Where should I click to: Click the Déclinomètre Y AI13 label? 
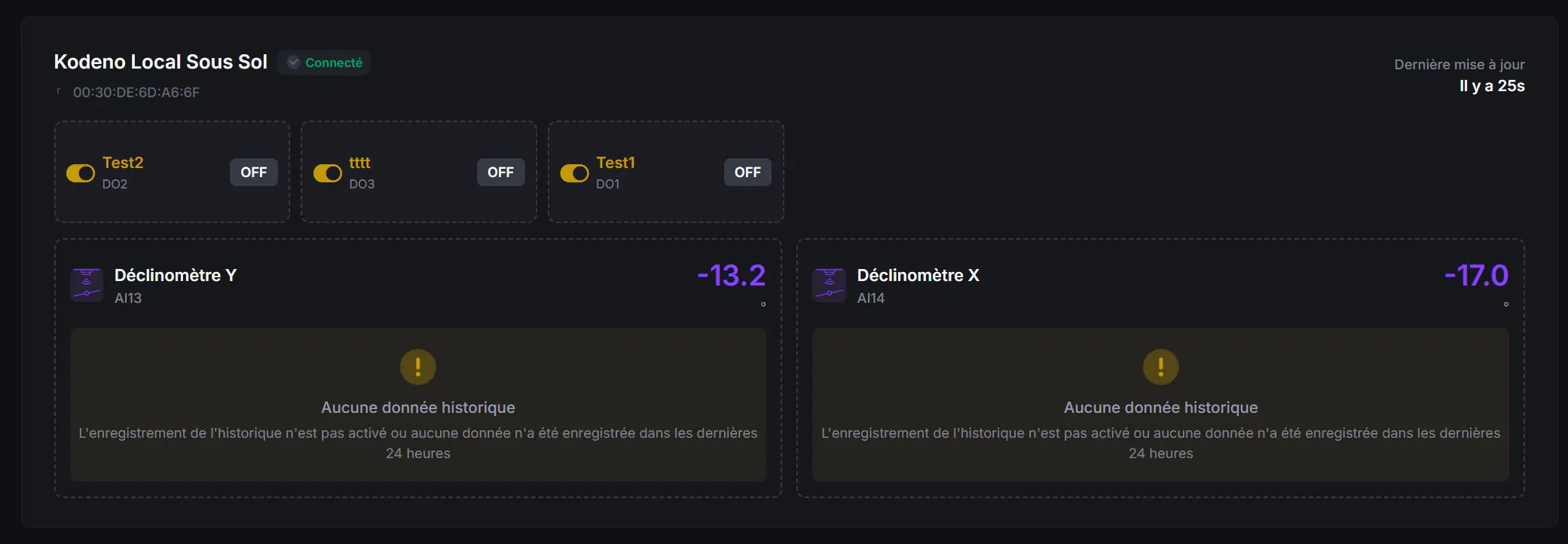point(128,298)
